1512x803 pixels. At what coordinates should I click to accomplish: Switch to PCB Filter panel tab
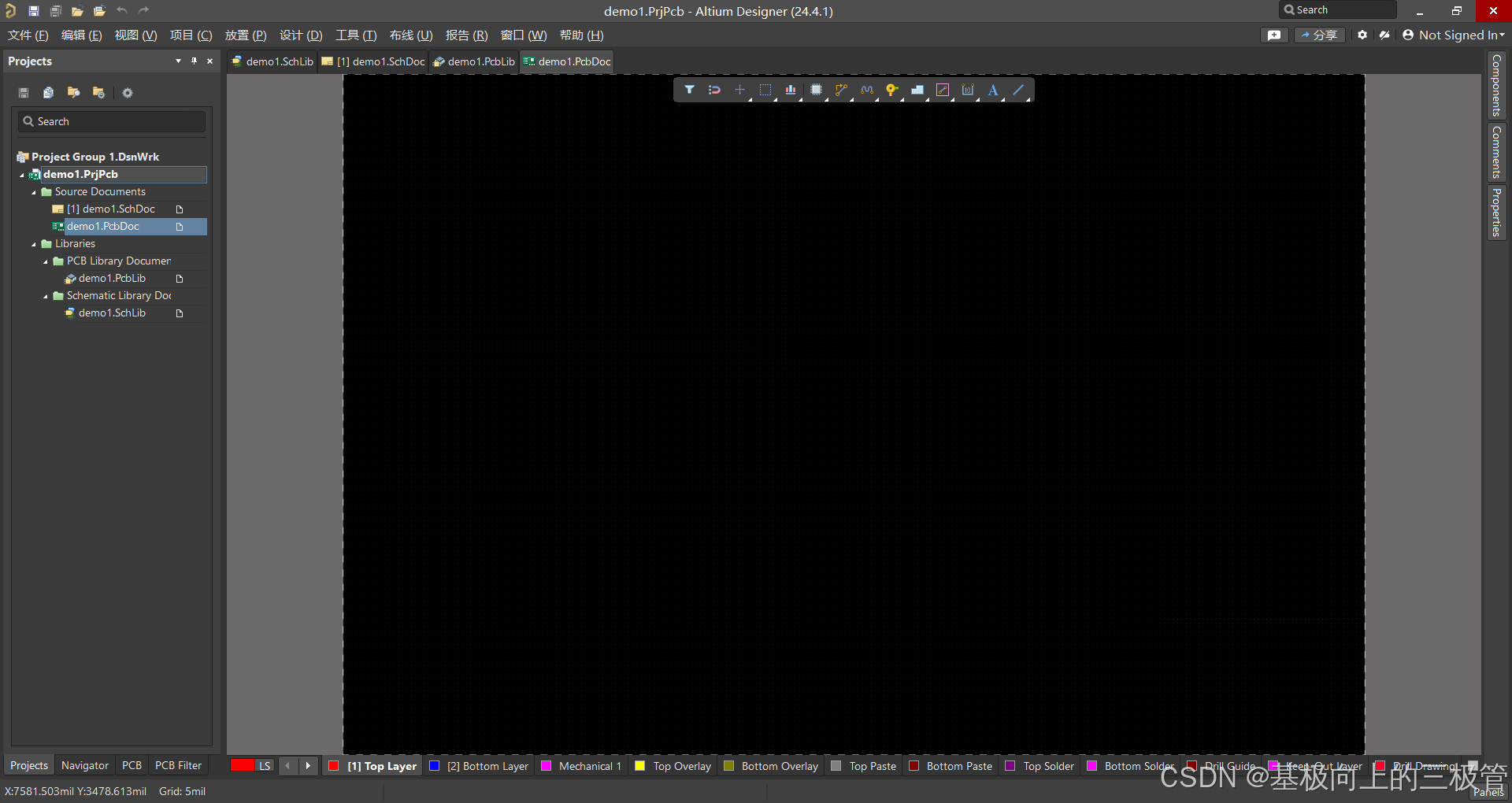(178, 765)
